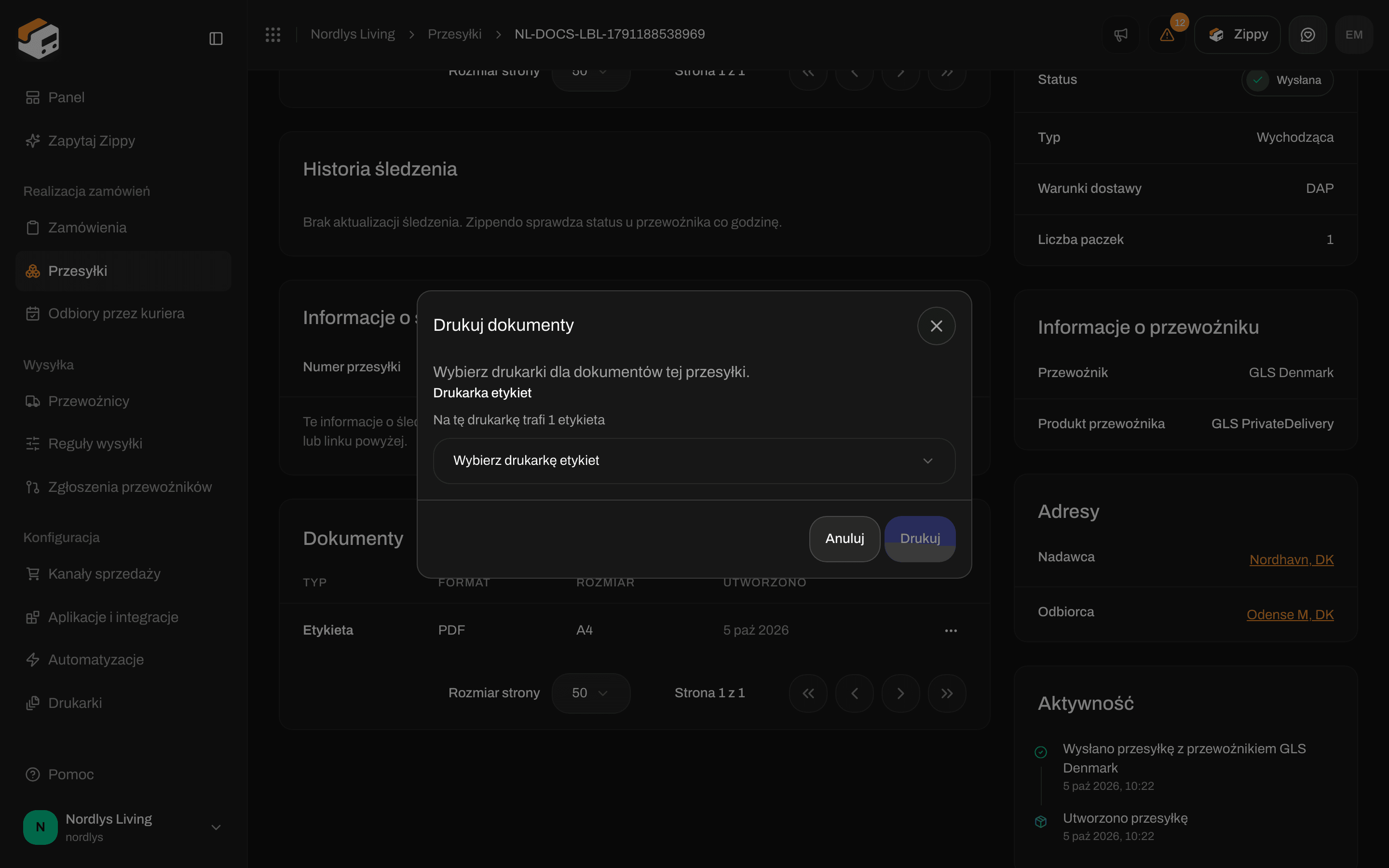The width and height of the screenshot is (1389, 868).
Task: Open Odbiory przez kuriera sidebar item
Action: pyautogui.click(x=123, y=313)
